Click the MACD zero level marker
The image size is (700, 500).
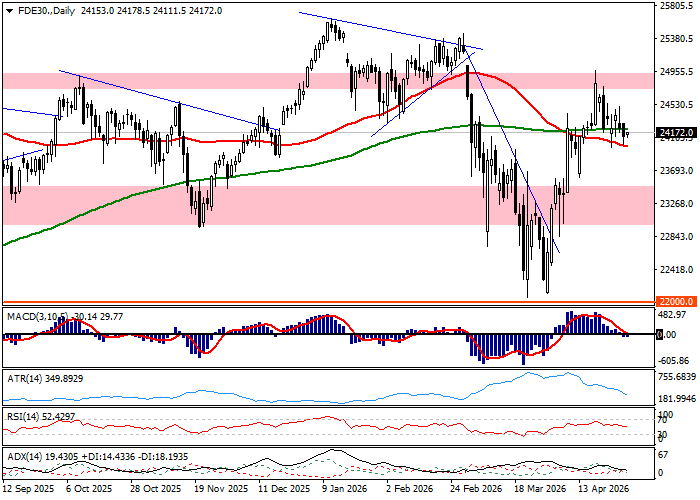click(659, 334)
